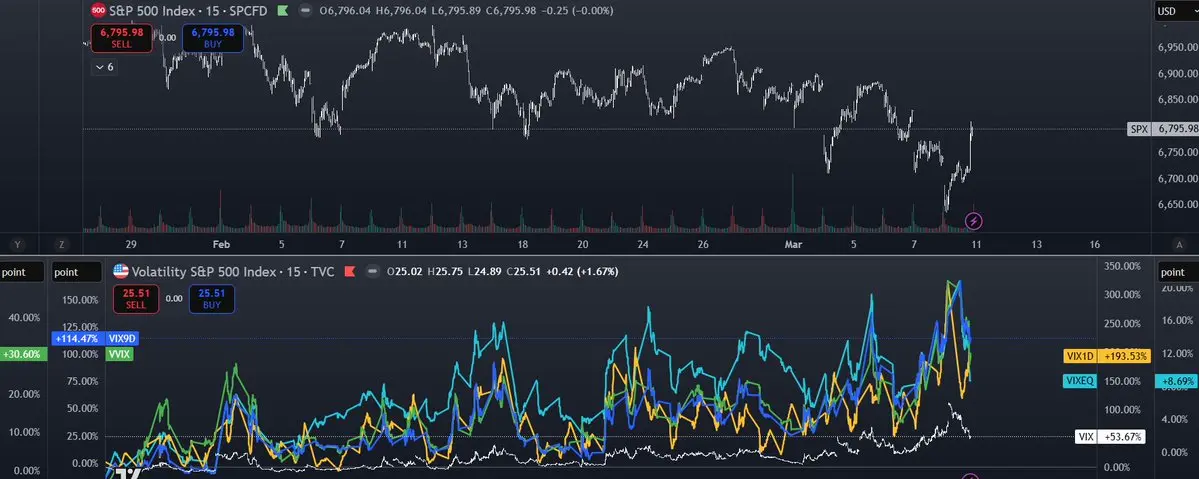1199x479 pixels.
Task: Click the 25.51 BUY button
Action: 212,299
